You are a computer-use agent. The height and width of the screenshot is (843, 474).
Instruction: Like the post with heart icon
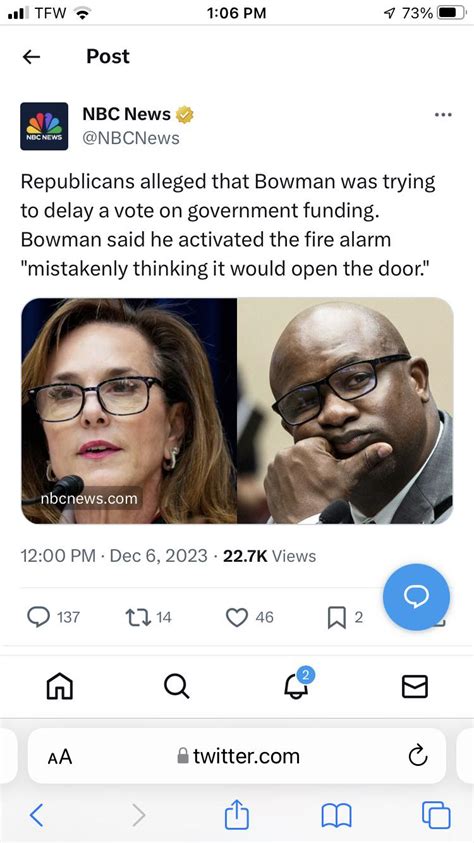(236, 617)
